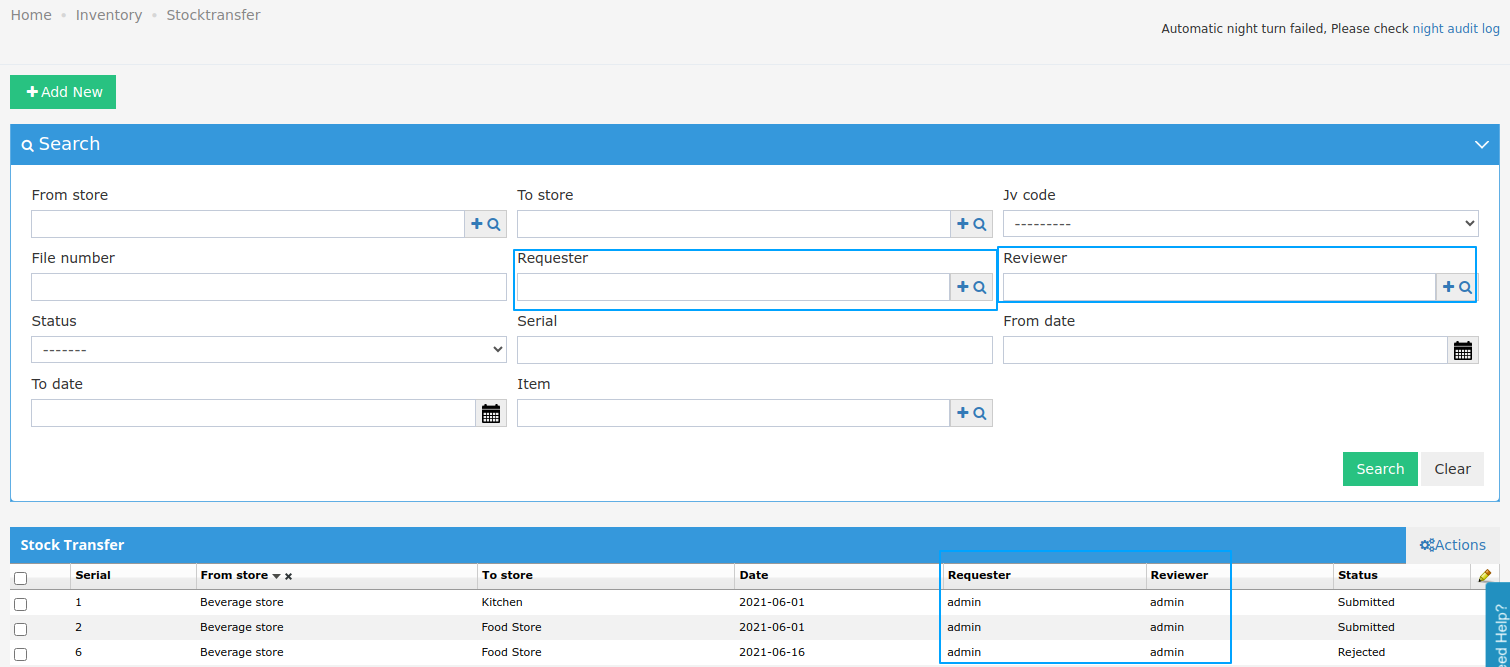Click Beverage store in serial 6 row
This screenshot has height=667, width=1510.
241,652
